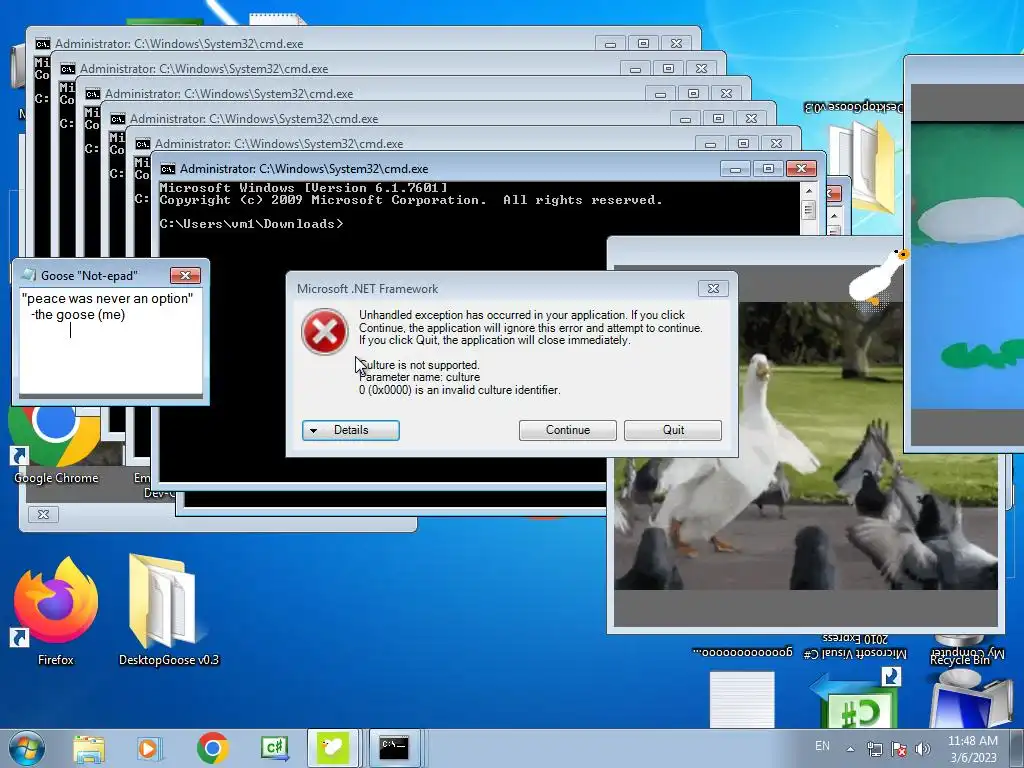Click the cmd.exe taskbar button
This screenshot has height=768, width=1024.
click(x=394, y=748)
